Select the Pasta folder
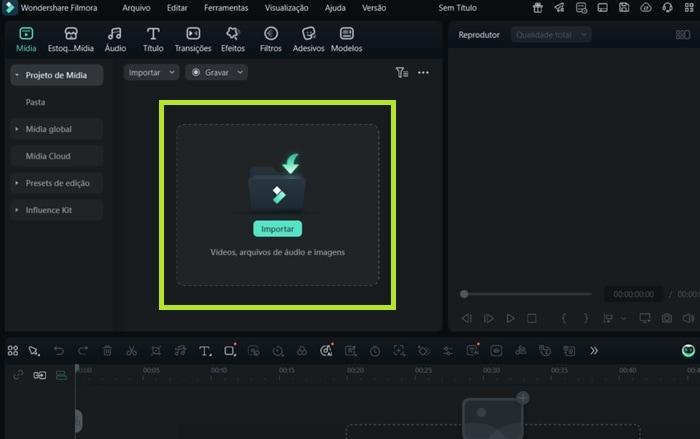 pos(35,102)
